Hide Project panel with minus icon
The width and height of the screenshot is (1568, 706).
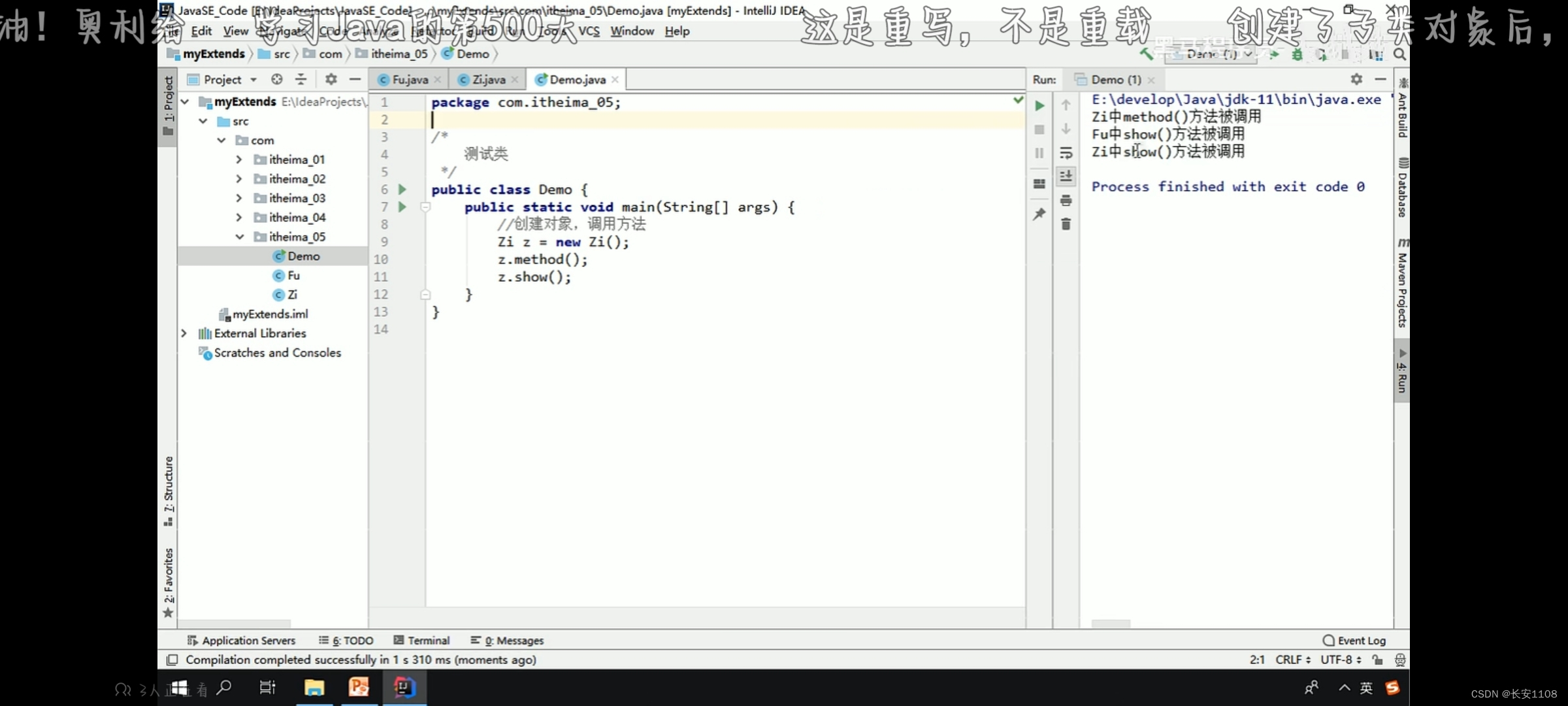tap(355, 79)
